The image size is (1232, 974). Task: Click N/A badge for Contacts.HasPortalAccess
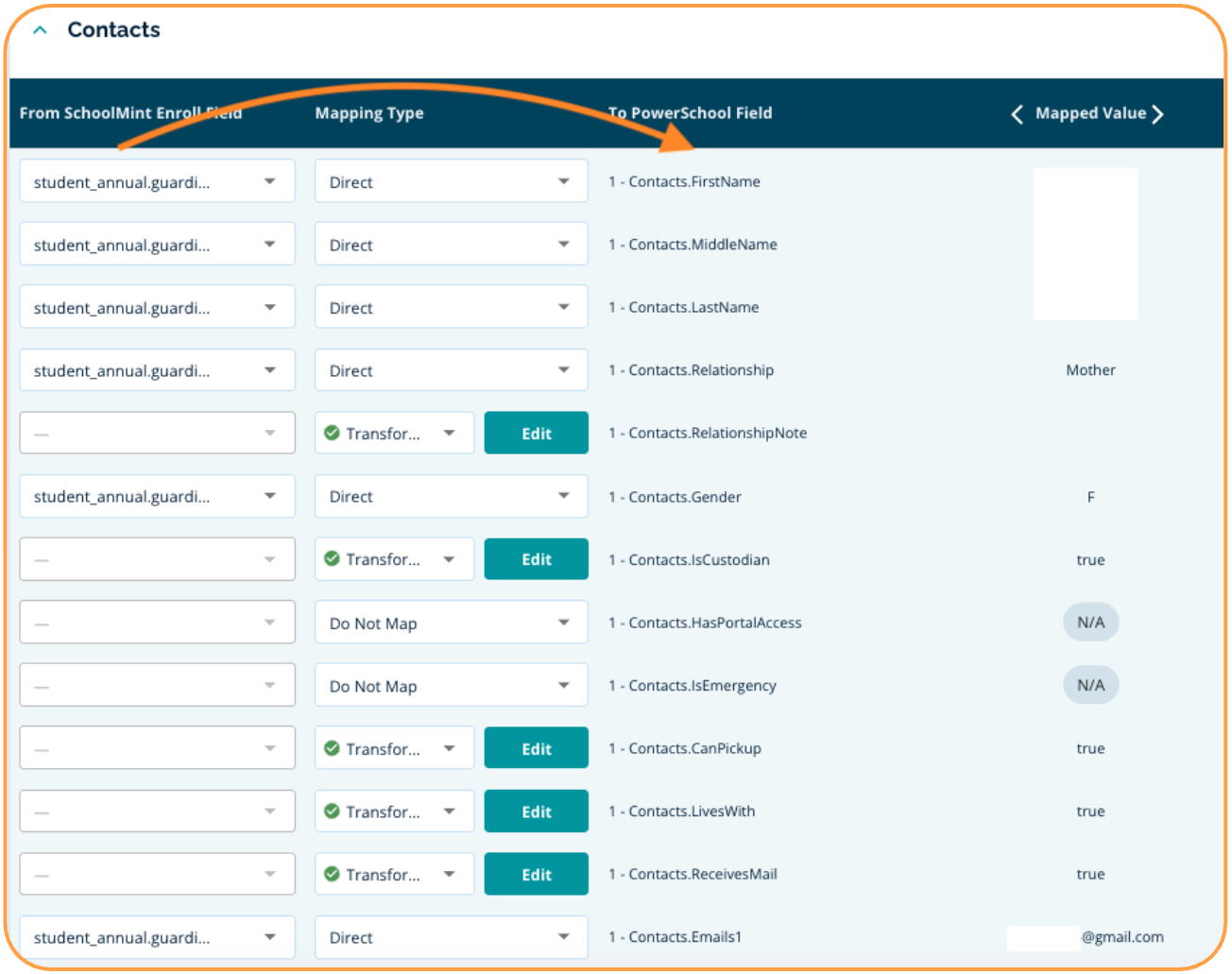click(x=1090, y=623)
